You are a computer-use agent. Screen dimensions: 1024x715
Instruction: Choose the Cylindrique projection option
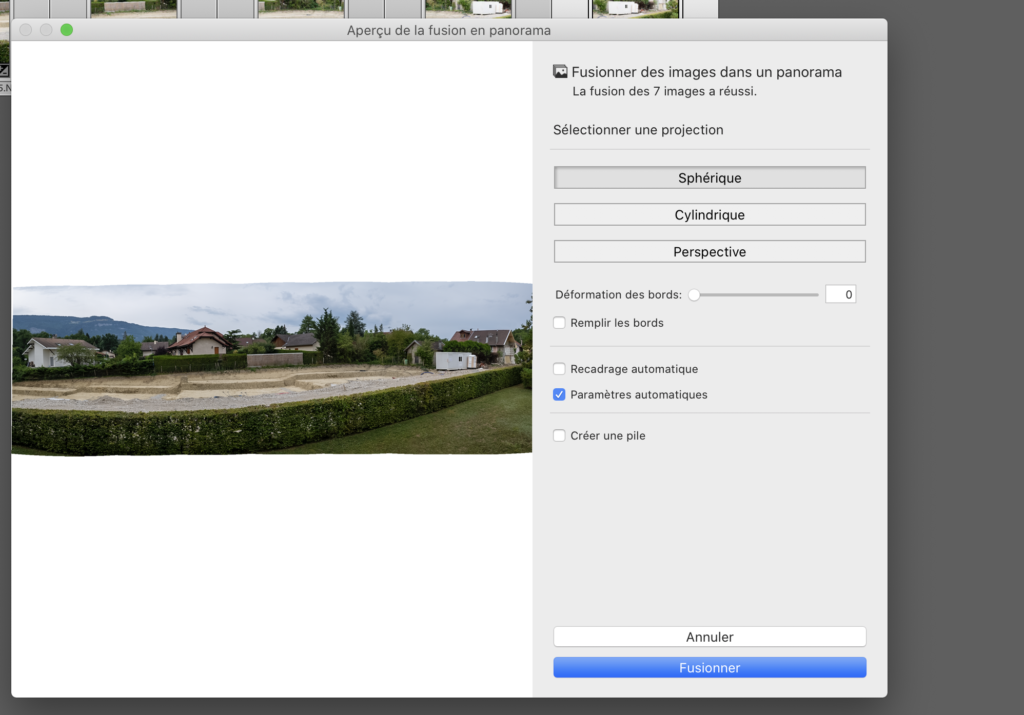coord(709,215)
